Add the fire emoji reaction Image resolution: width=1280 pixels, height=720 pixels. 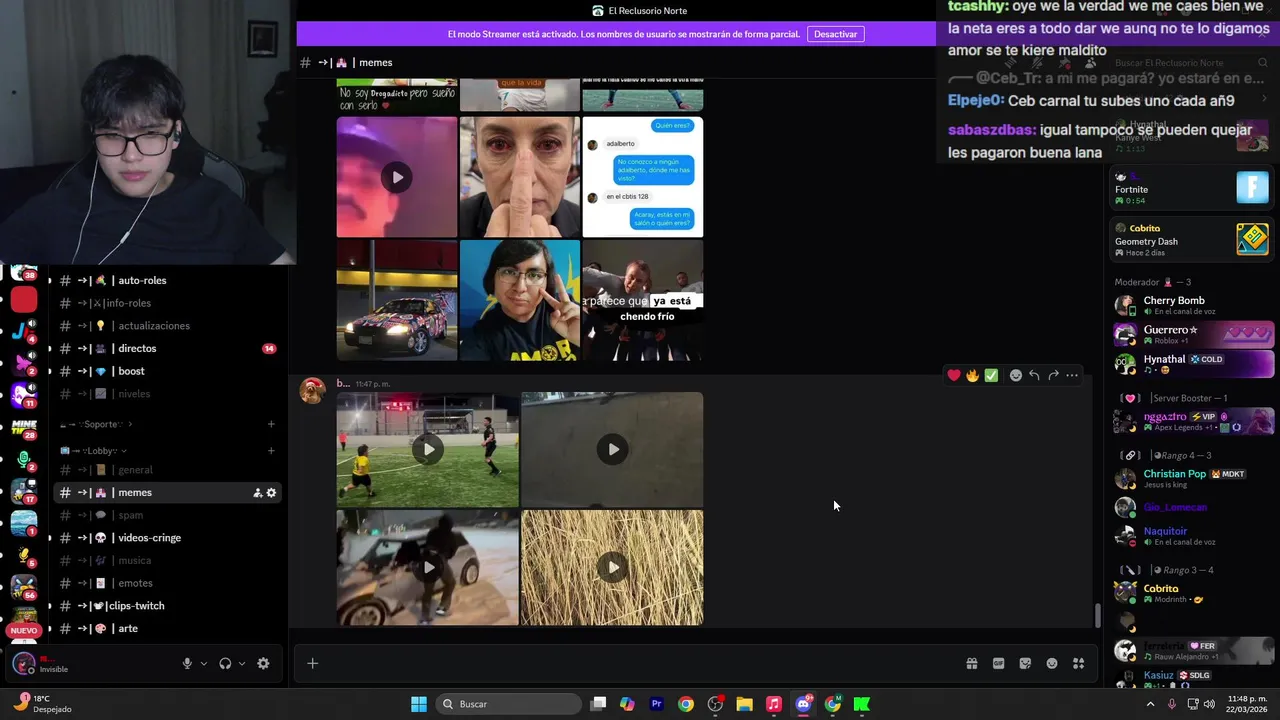pyautogui.click(x=972, y=375)
